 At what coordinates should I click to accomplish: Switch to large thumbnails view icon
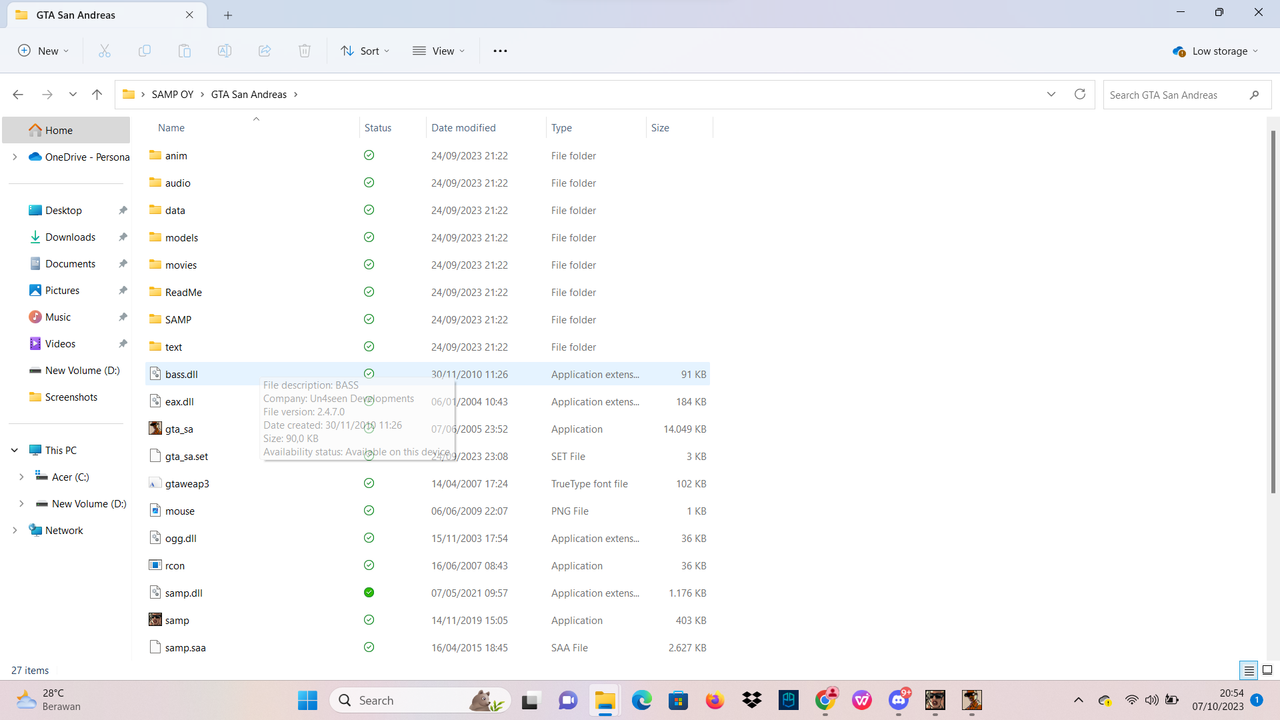(x=1267, y=670)
